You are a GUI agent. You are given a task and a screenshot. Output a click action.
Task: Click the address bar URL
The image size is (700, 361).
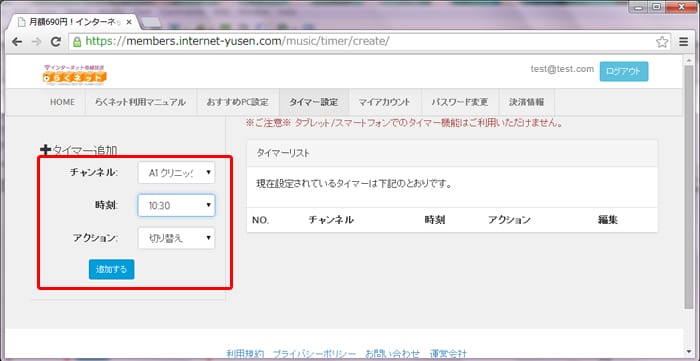(237, 41)
